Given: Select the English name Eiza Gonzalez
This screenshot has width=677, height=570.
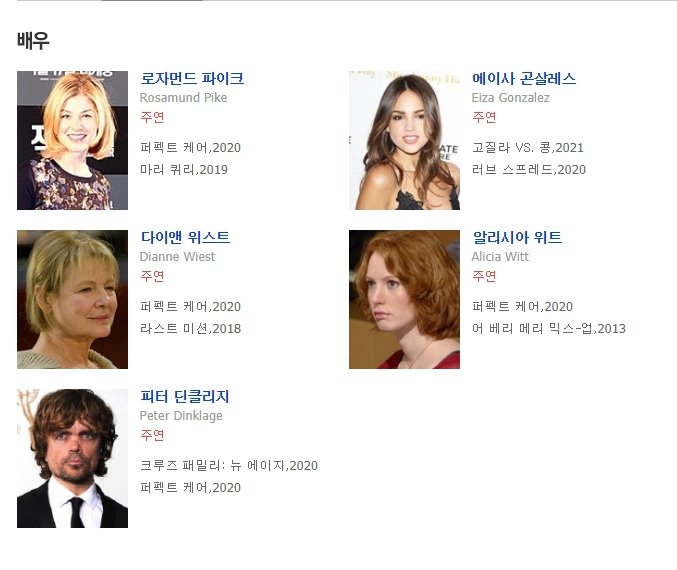Looking at the screenshot, I should point(511,98).
